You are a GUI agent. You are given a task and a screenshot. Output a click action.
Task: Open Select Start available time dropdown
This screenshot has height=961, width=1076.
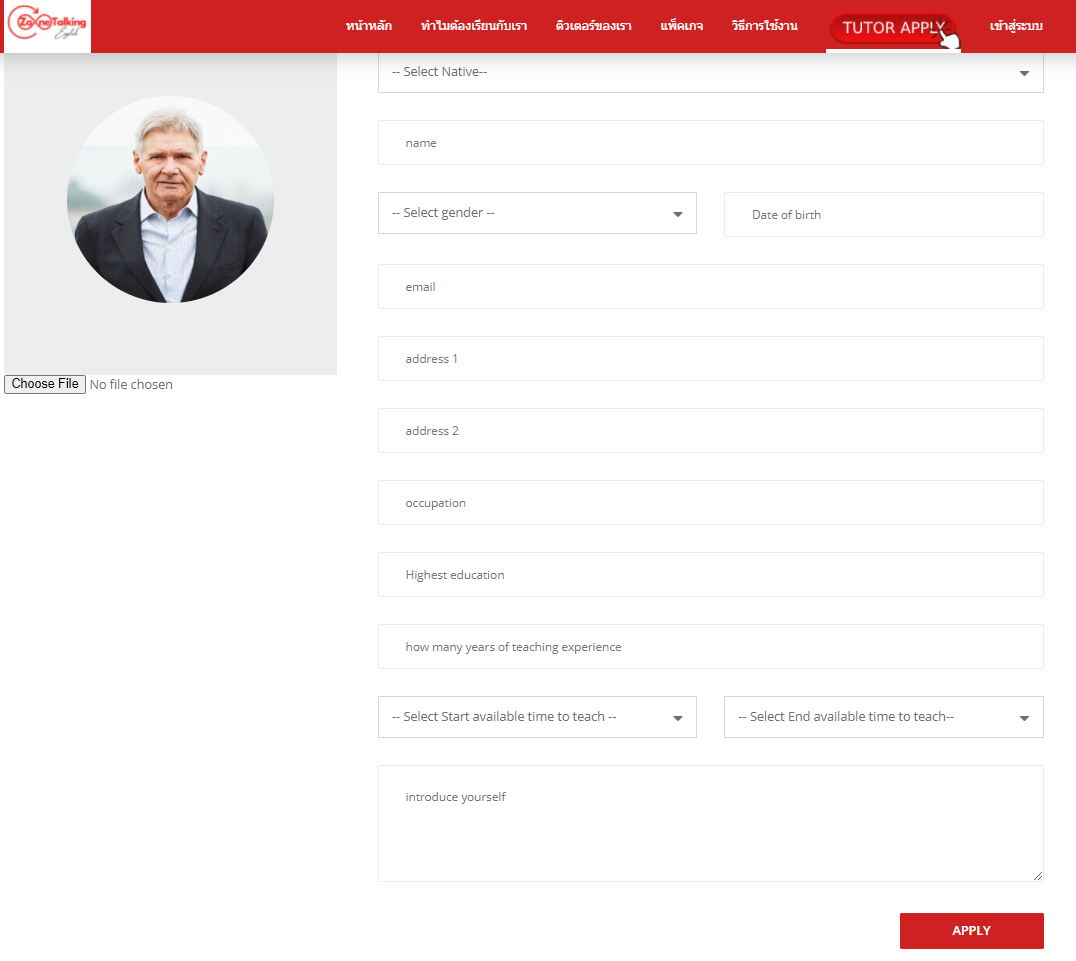point(537,717)
